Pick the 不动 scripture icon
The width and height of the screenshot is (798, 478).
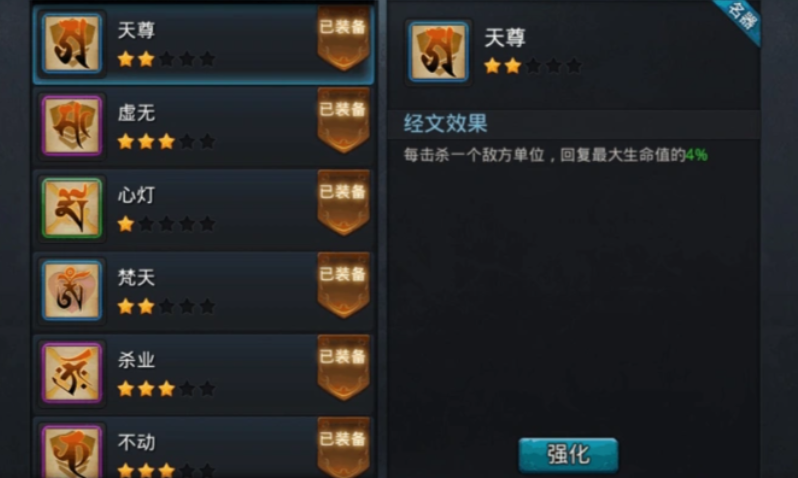pos(72,452)
